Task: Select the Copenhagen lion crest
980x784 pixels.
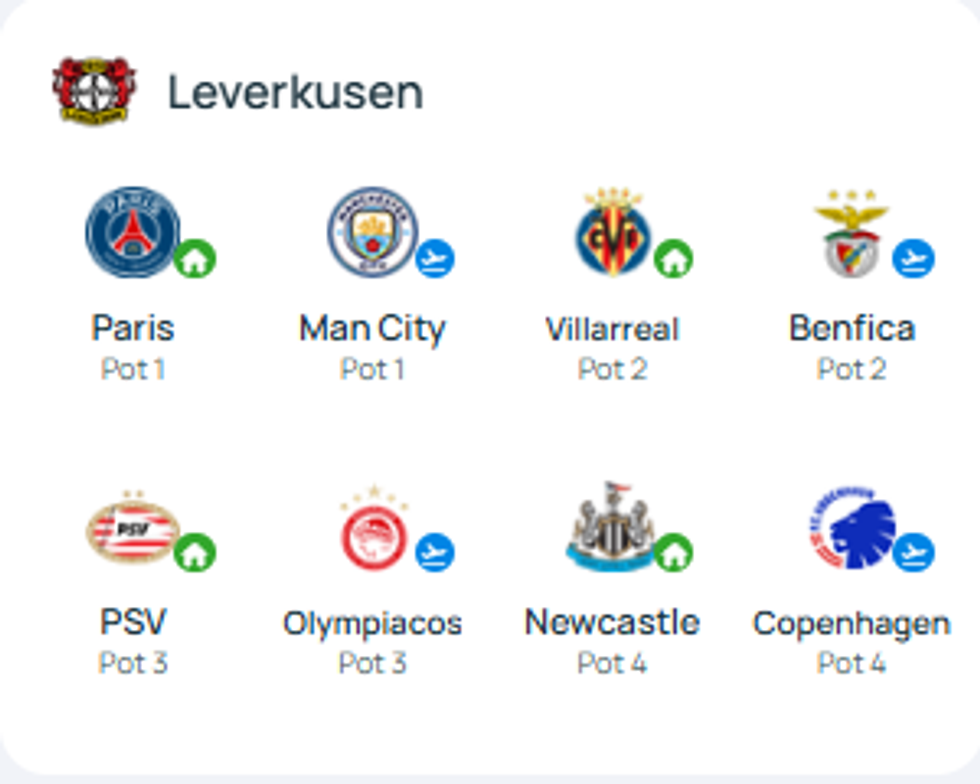Action: (x=851, y=528)
